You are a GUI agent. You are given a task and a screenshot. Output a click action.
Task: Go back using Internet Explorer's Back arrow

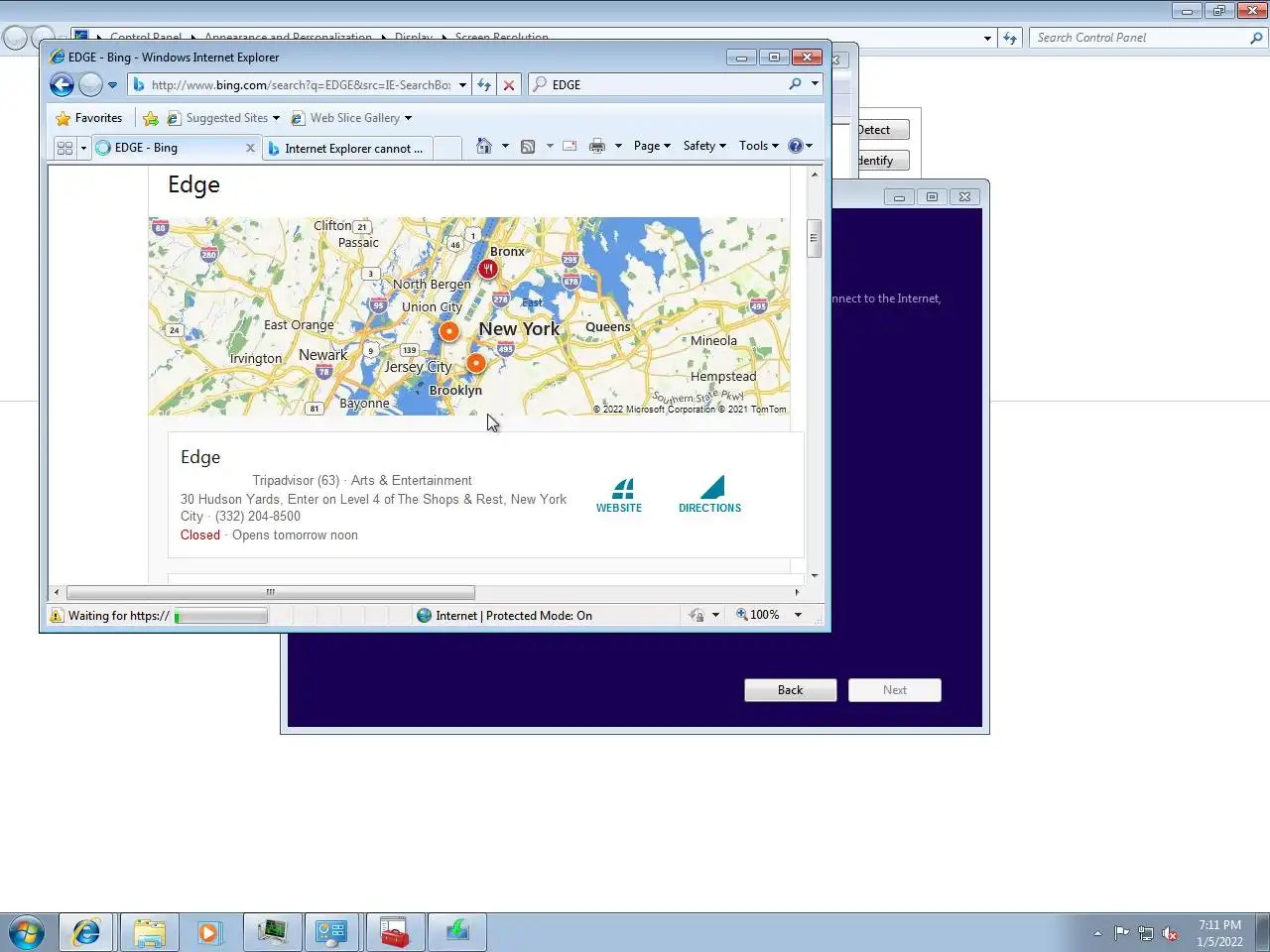62,84
